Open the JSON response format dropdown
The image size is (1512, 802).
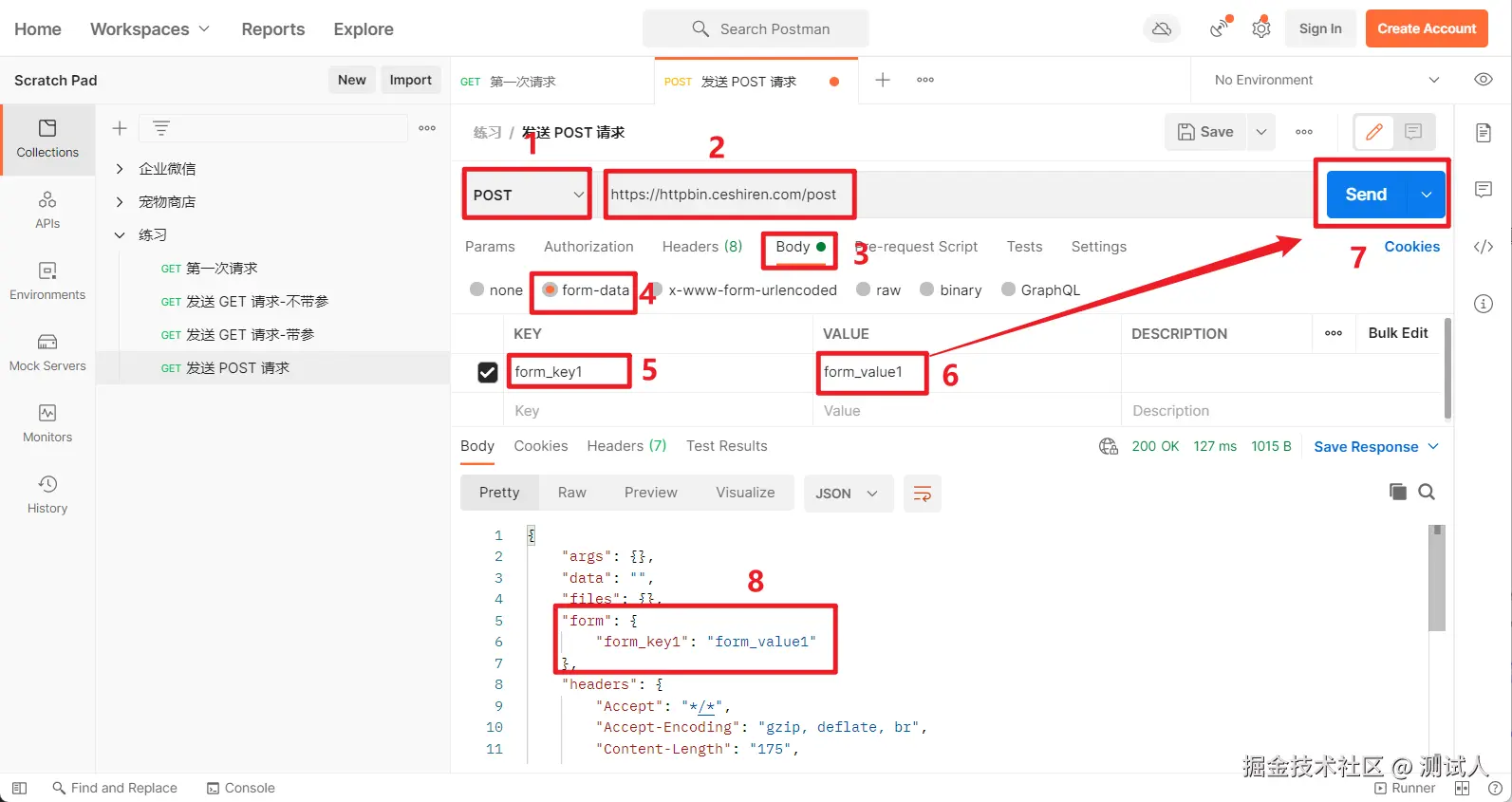tap(848, 494)
